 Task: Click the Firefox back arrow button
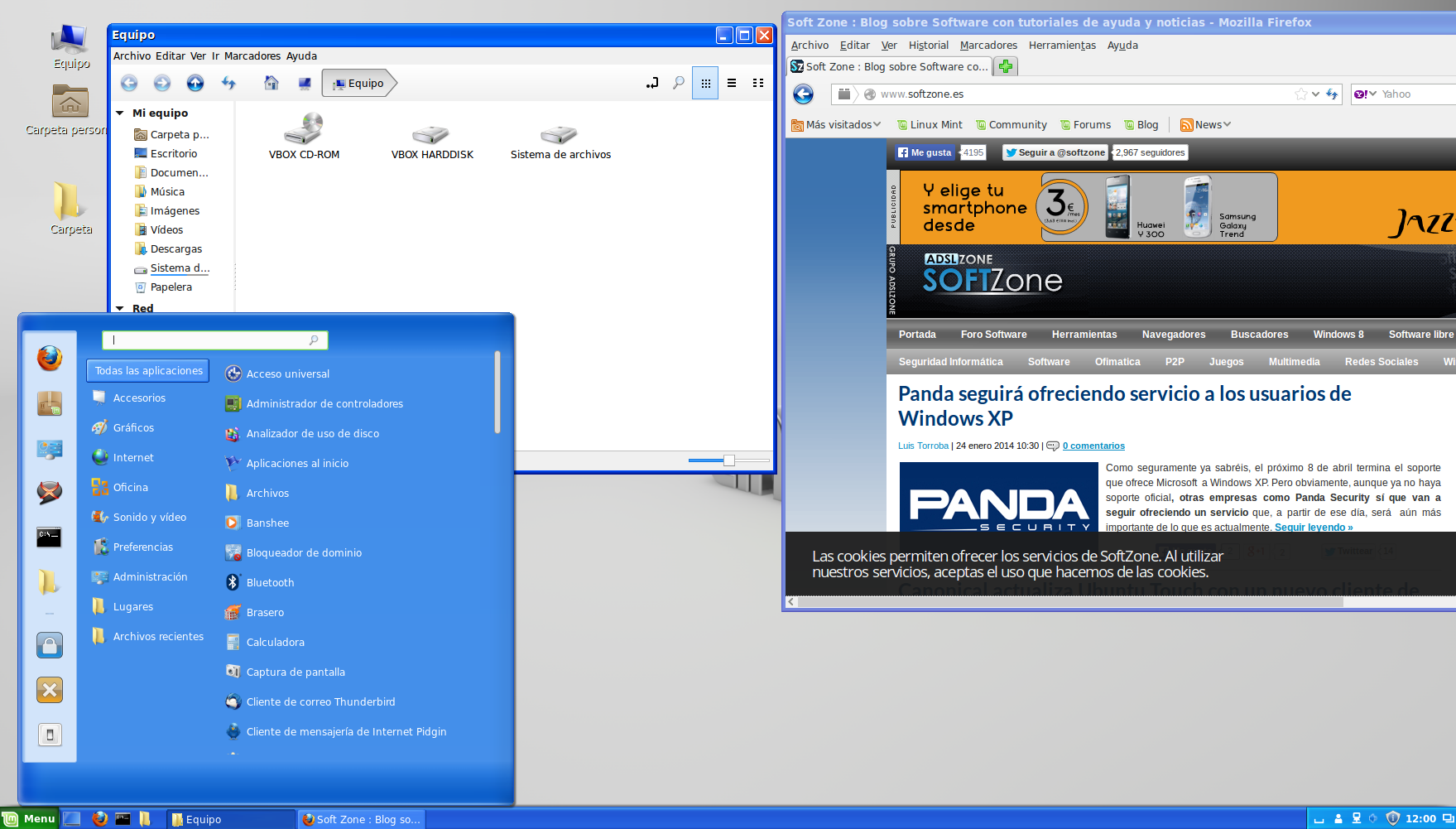click(803, 94)
